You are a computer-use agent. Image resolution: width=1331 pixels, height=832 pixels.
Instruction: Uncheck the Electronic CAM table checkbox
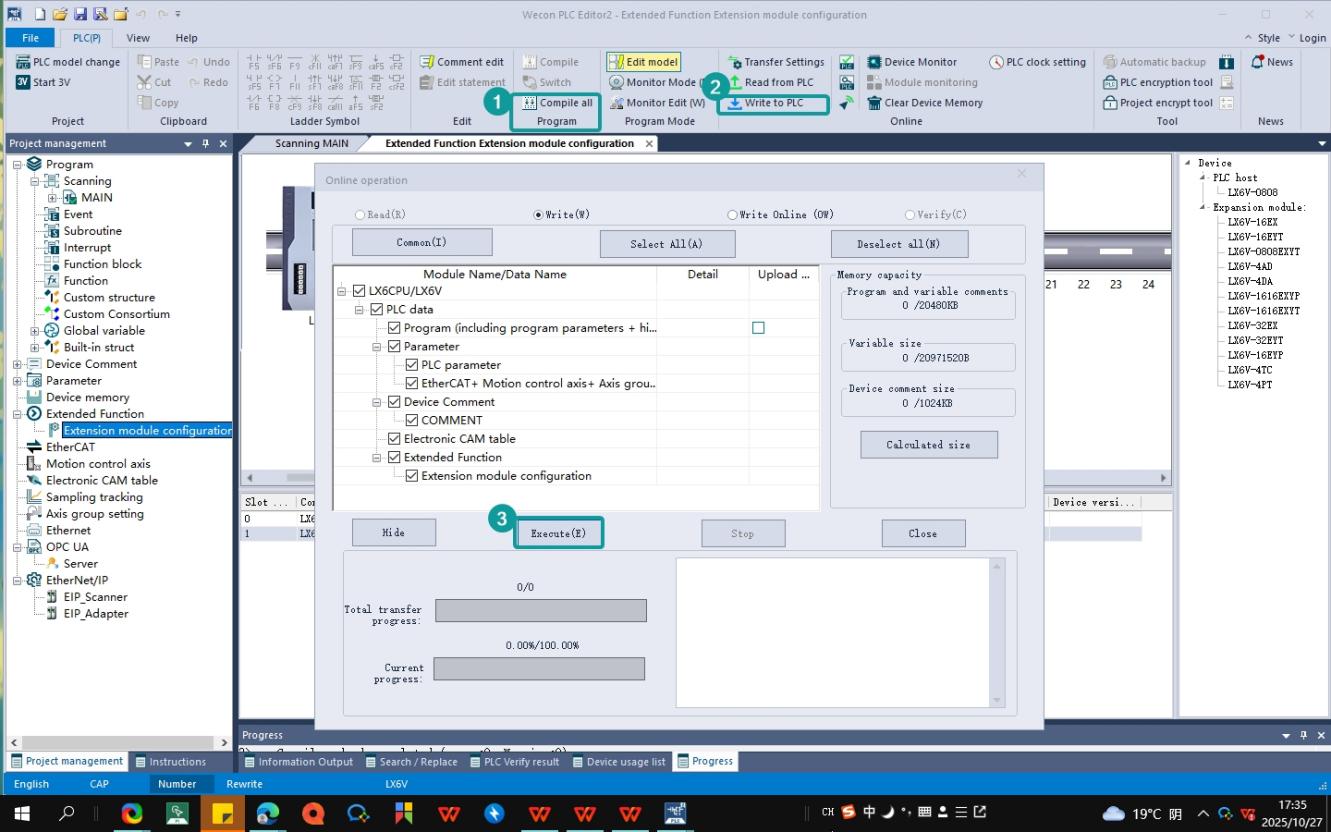click(394, 439)
